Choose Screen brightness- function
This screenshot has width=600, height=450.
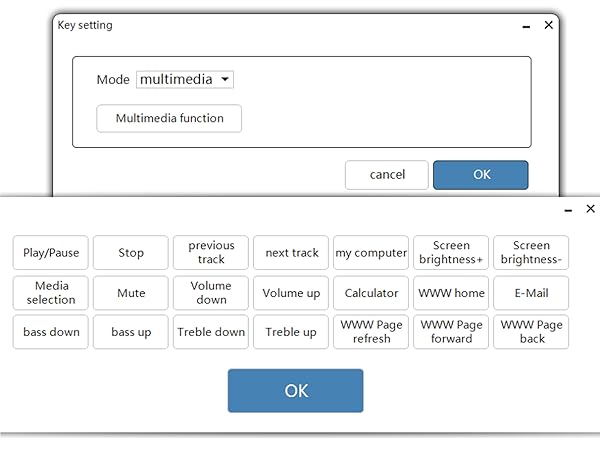click(x=531, y=253)
